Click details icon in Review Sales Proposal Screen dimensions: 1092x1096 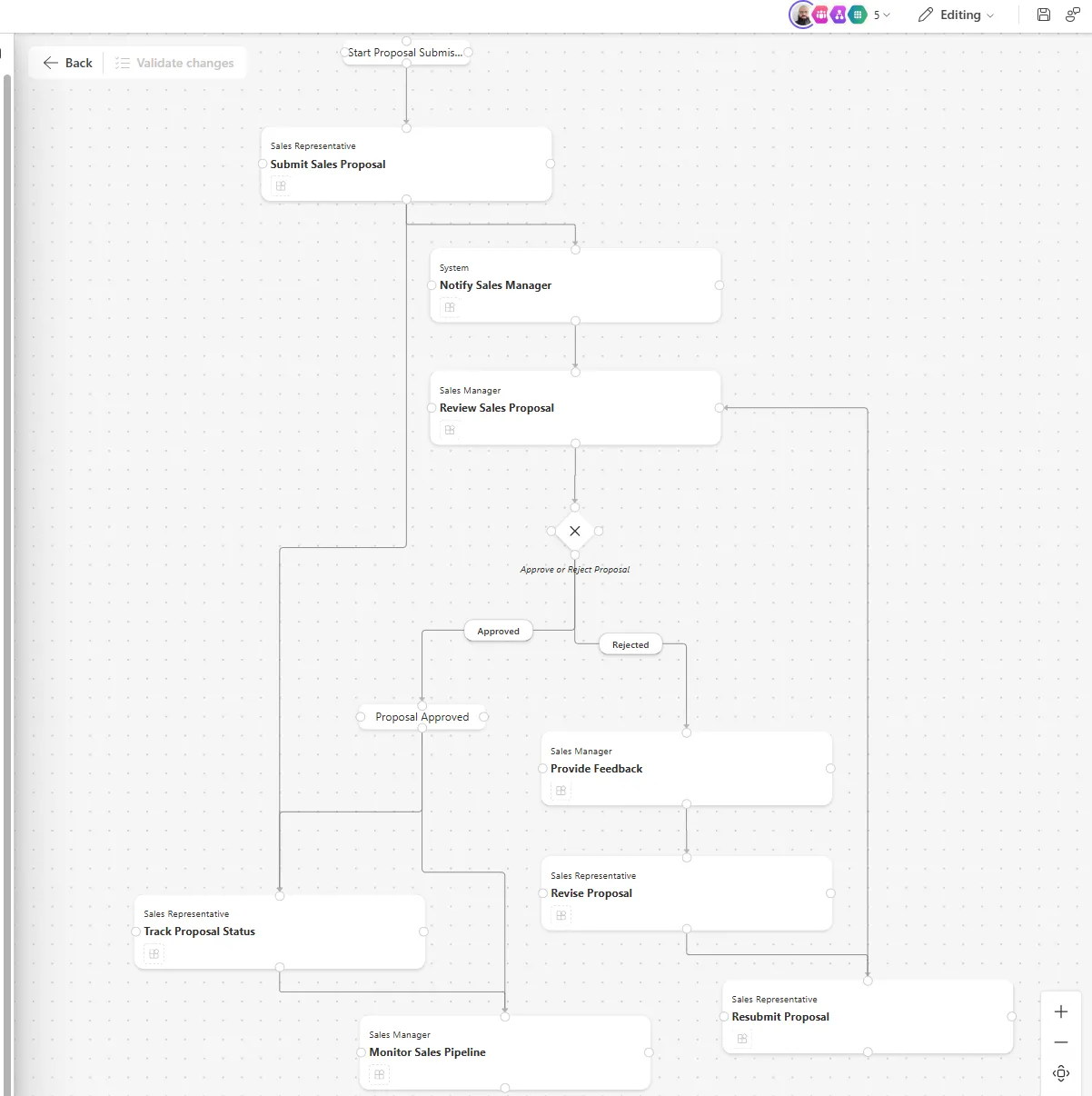[x=450, y=430]
